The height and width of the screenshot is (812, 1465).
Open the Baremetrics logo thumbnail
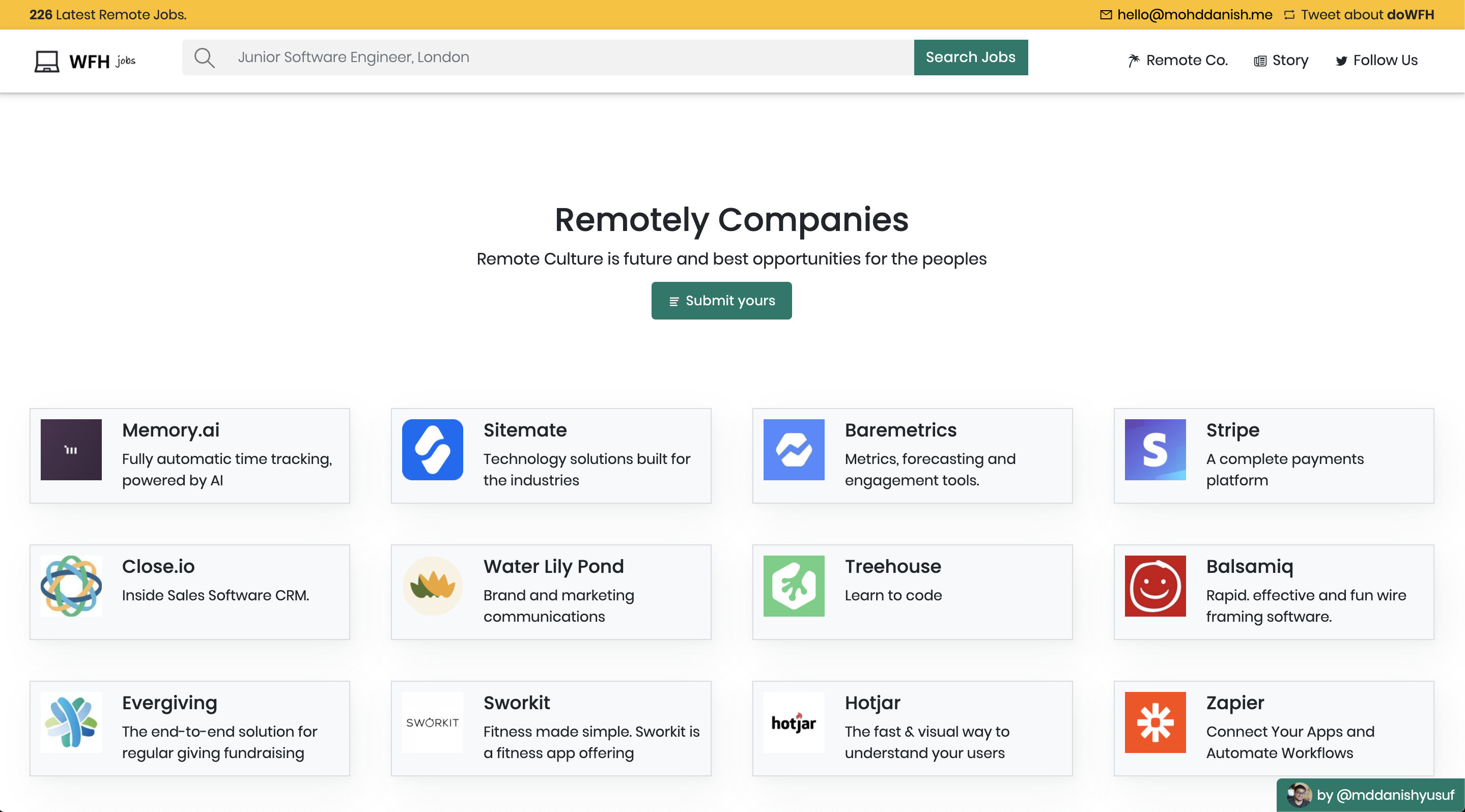click(x=794, y=449)
